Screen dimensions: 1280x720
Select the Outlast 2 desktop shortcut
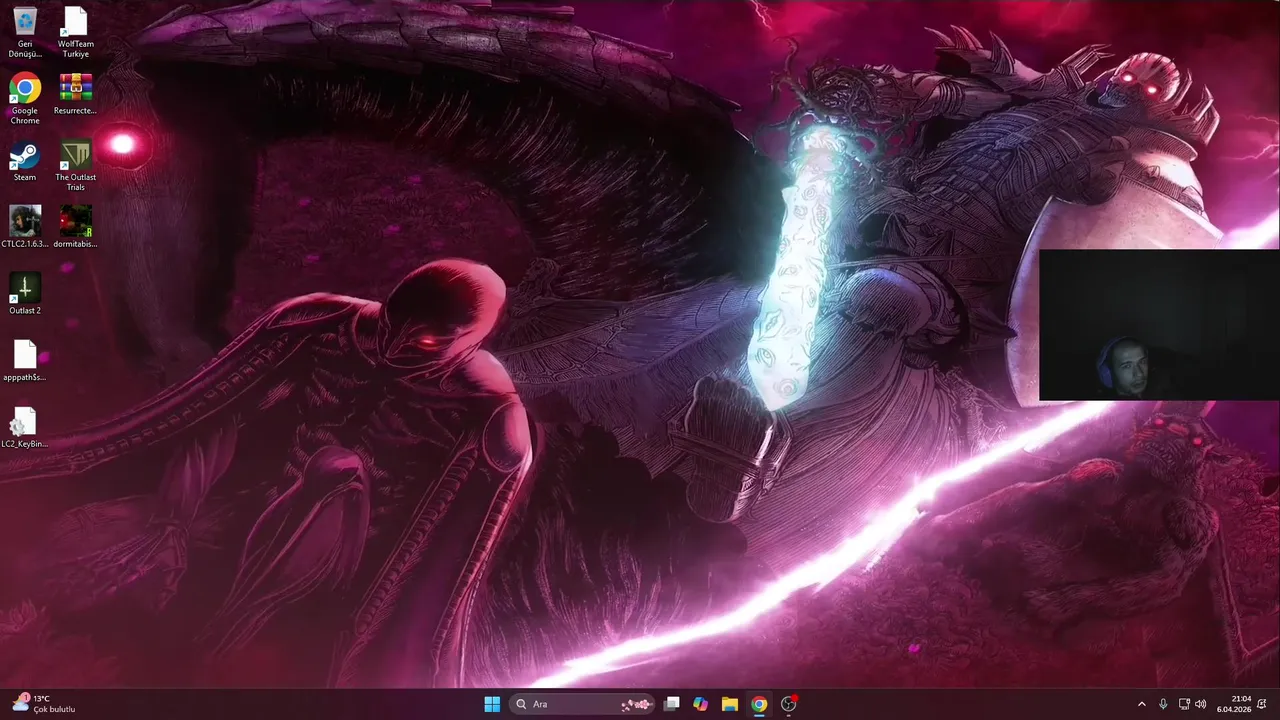pos(25,294)
